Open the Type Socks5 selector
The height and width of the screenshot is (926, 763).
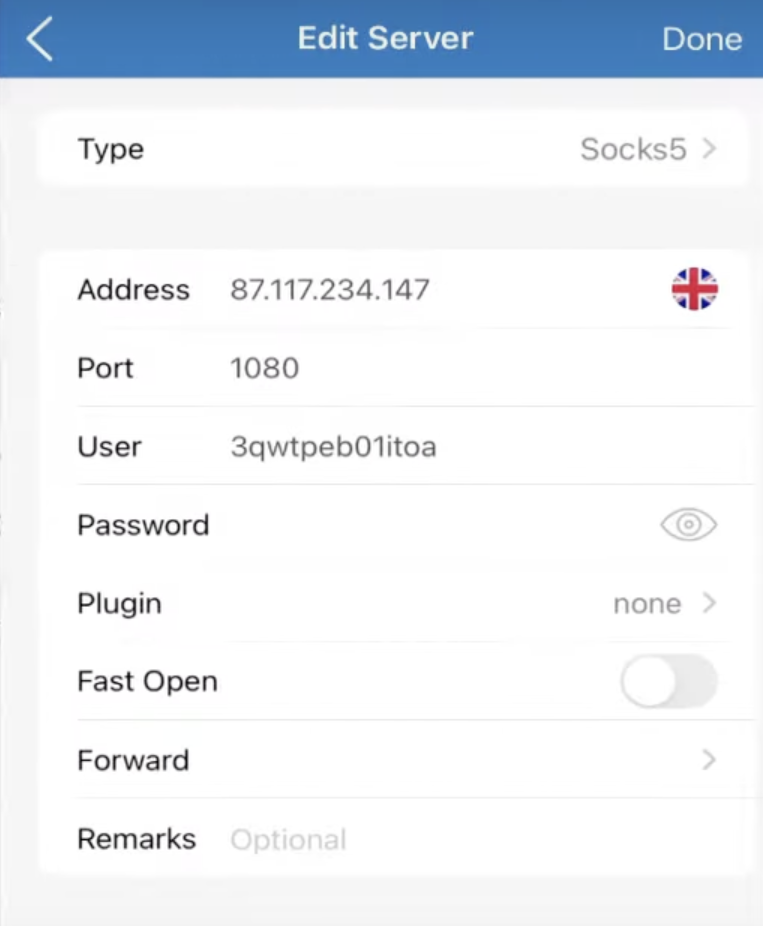633,150
